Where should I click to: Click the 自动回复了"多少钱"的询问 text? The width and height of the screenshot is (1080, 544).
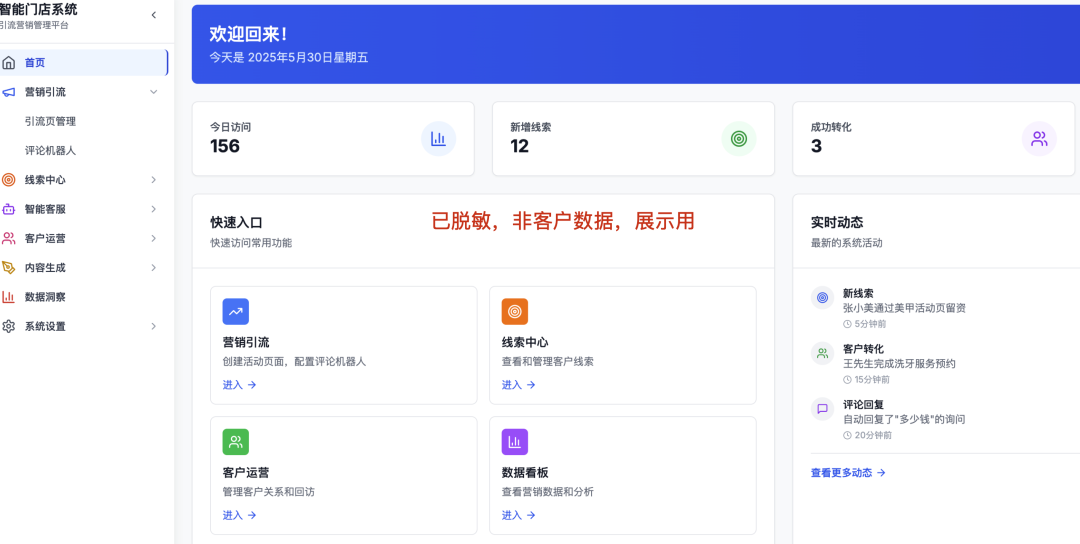(904, 419)
